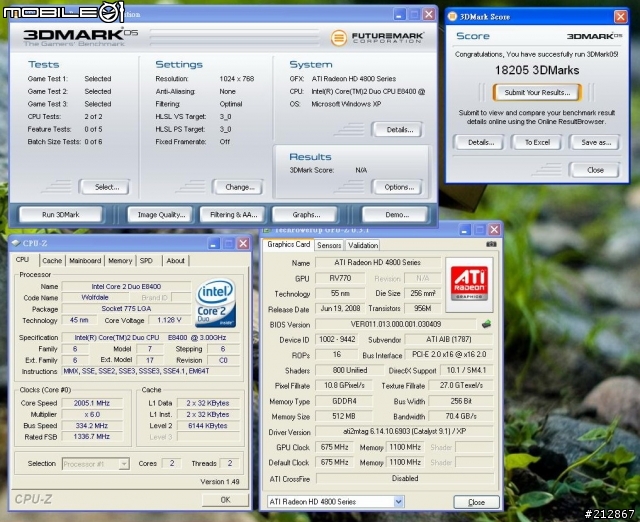
Task: Click Change under Settings
Action: tap(238, 187)
